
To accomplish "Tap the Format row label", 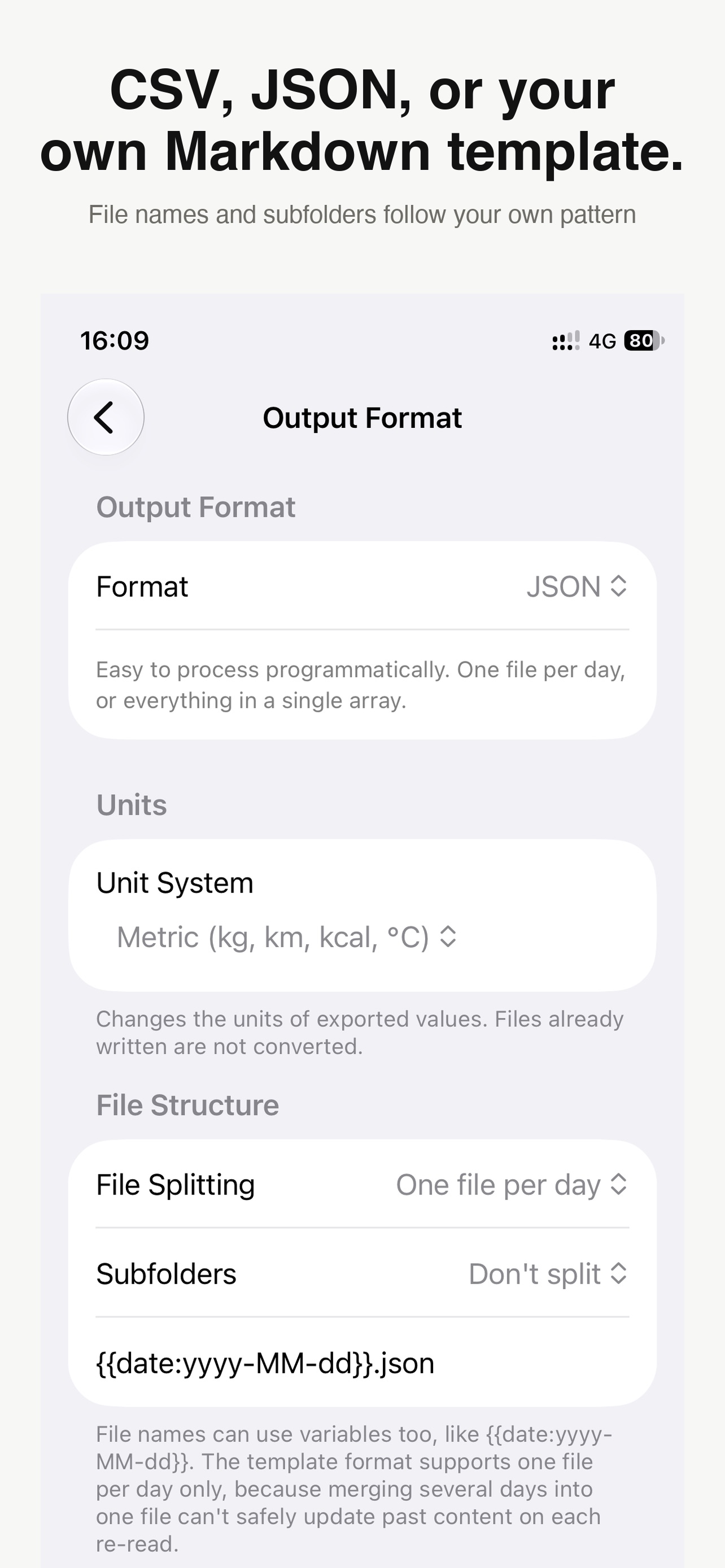I will [142, 586].
